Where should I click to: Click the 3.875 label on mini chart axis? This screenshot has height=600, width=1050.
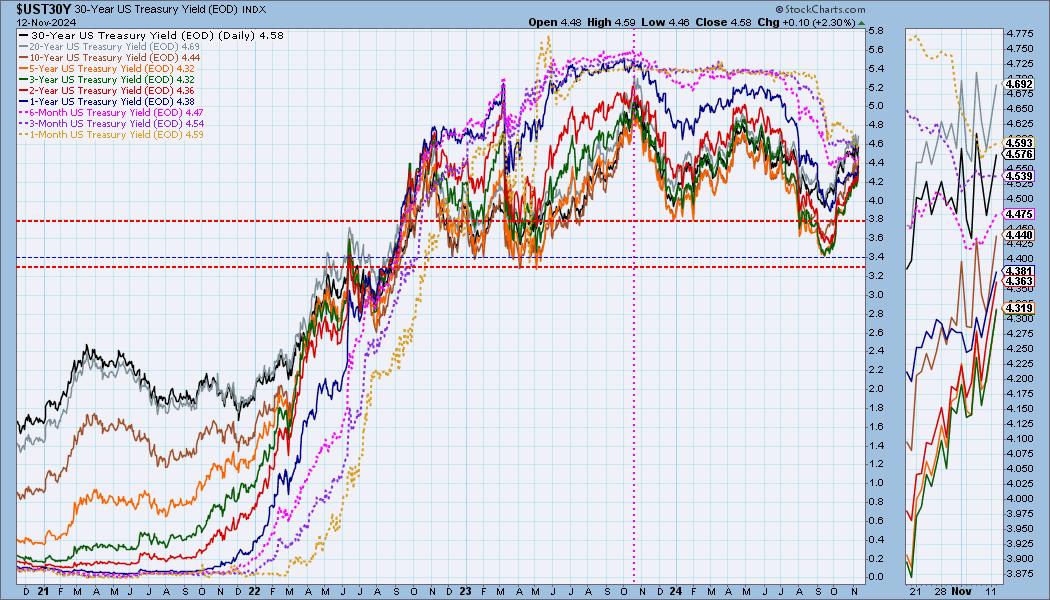point(1018,574)
